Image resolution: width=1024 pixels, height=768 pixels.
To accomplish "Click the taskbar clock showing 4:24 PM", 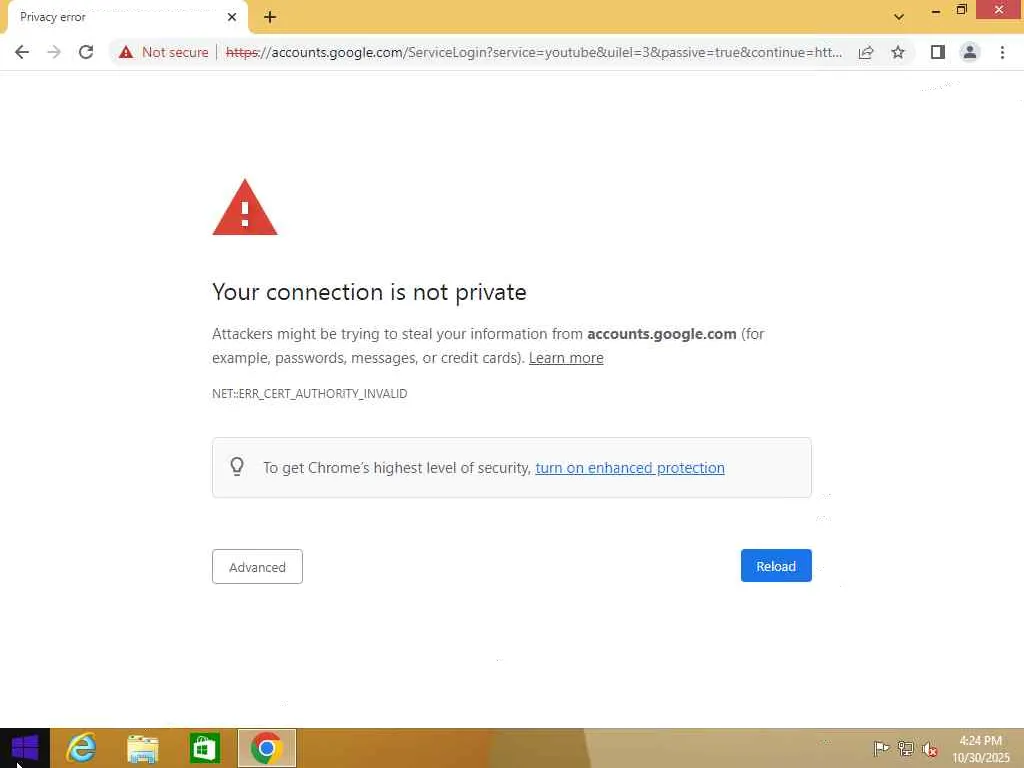I will pos(980,749).
